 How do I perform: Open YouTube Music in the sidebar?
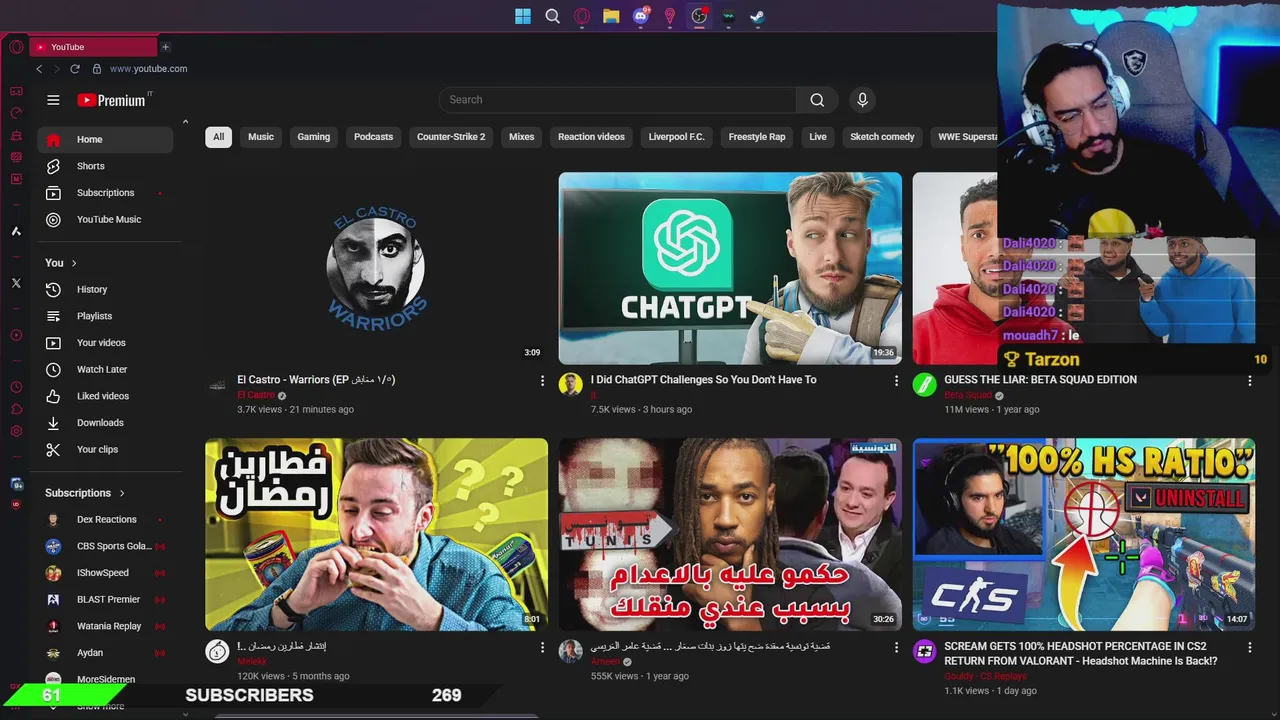(x=105, y=220)
